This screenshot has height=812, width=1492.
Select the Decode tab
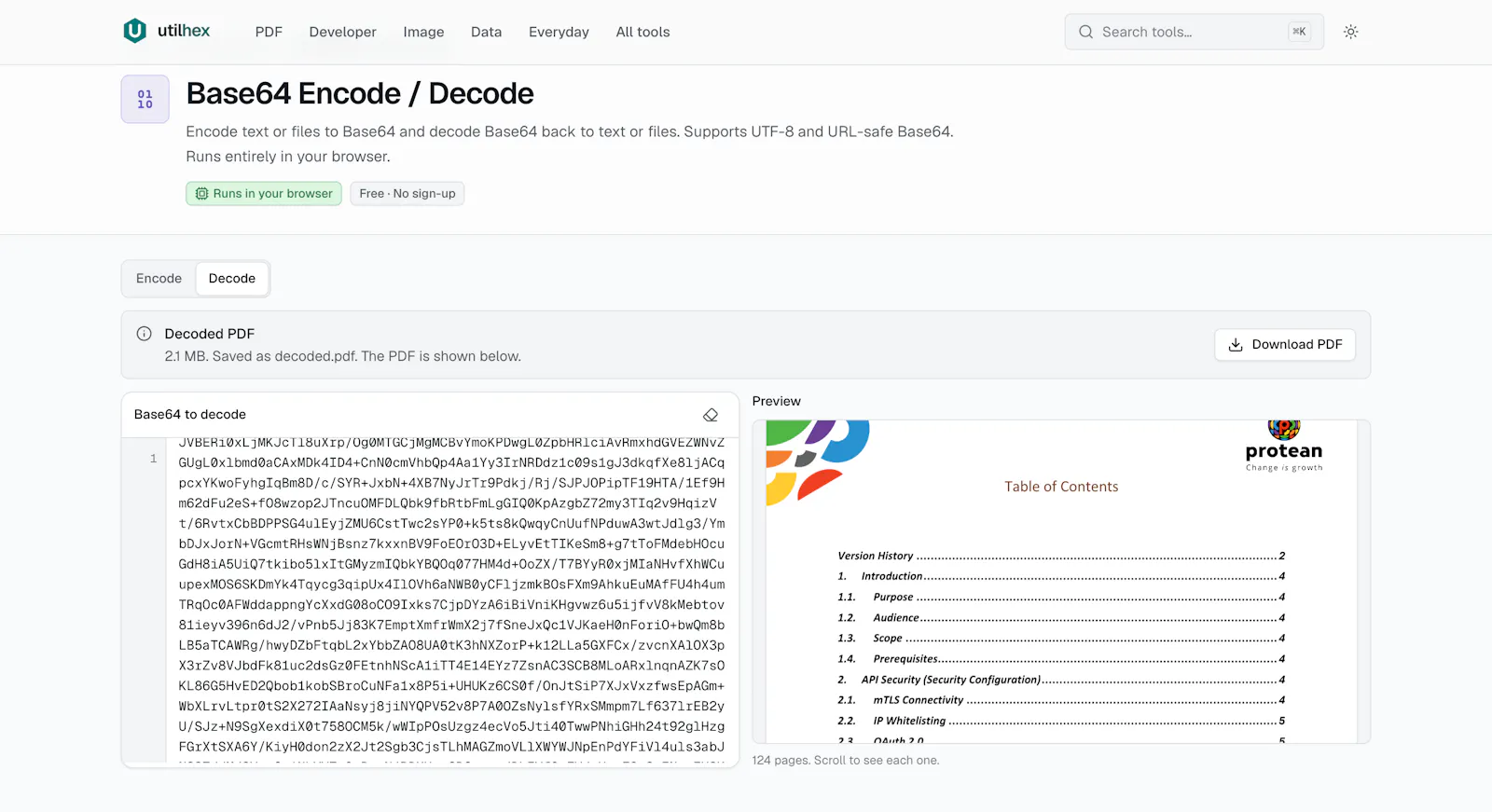(232, 279)
